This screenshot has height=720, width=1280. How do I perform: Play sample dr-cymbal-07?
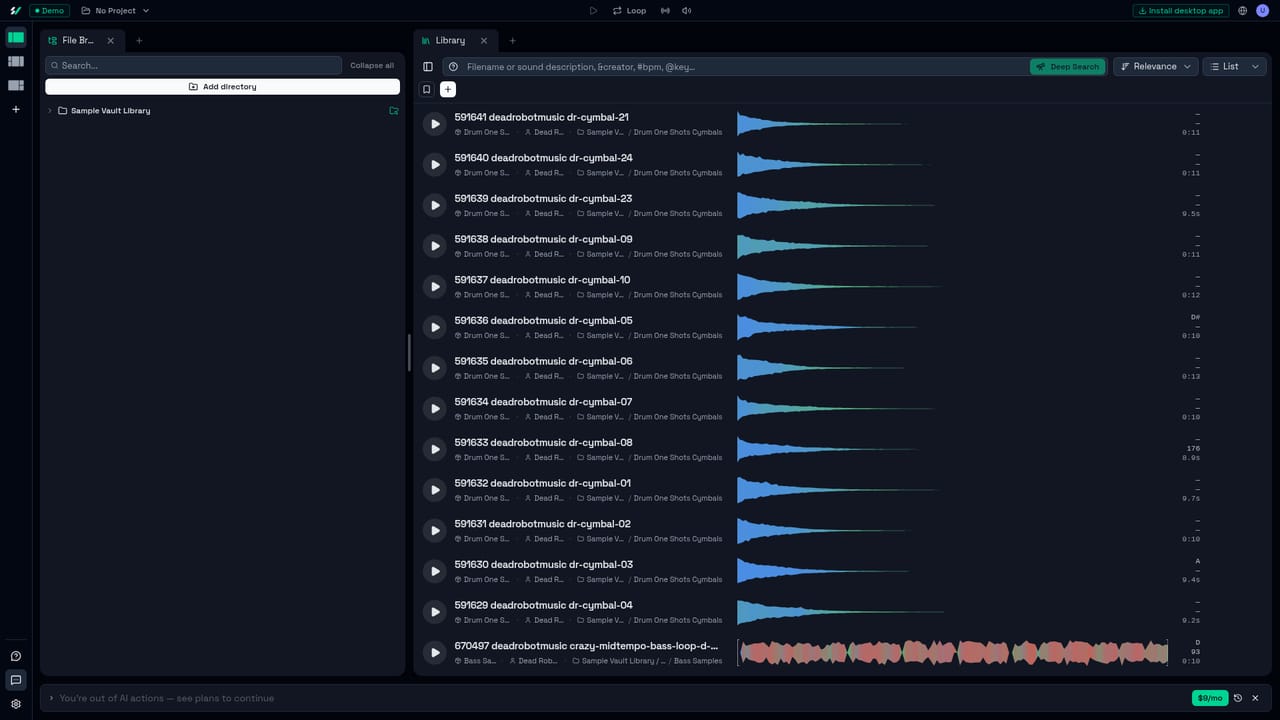434,409
